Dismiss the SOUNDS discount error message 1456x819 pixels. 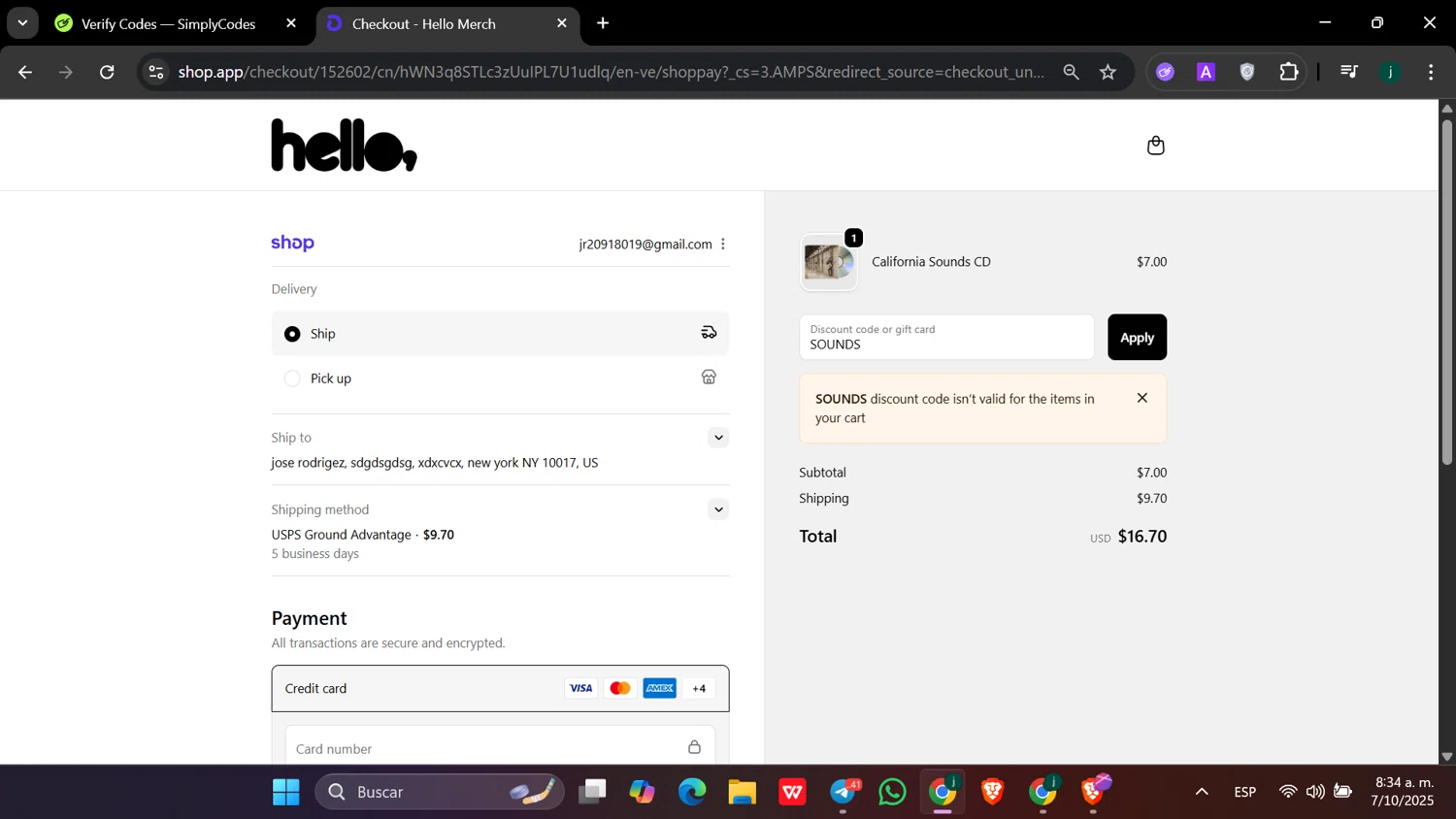coord(1142,398)
